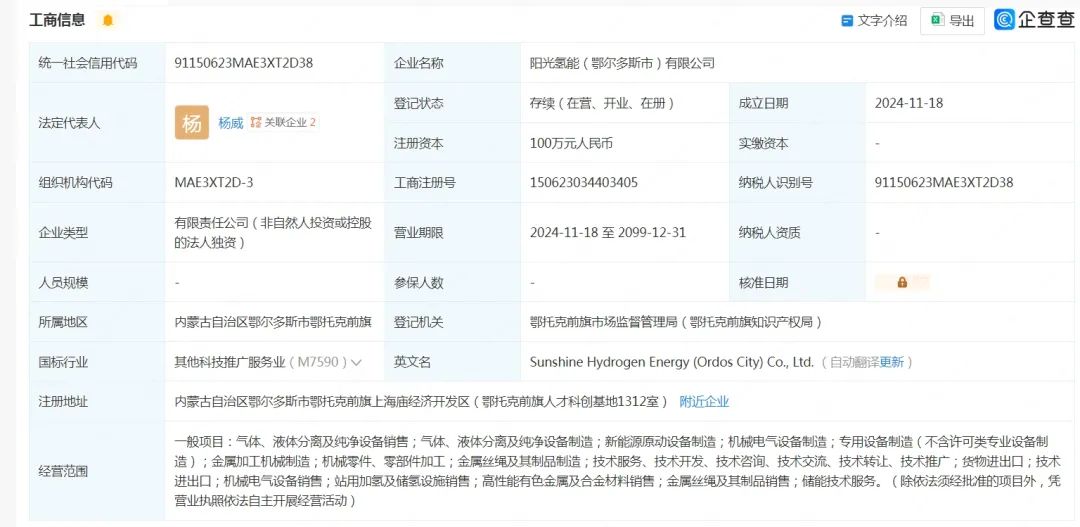Click the 纳税人资质 label cell
This screenshot has height=527, width=1080.
(x=797, y=232)
